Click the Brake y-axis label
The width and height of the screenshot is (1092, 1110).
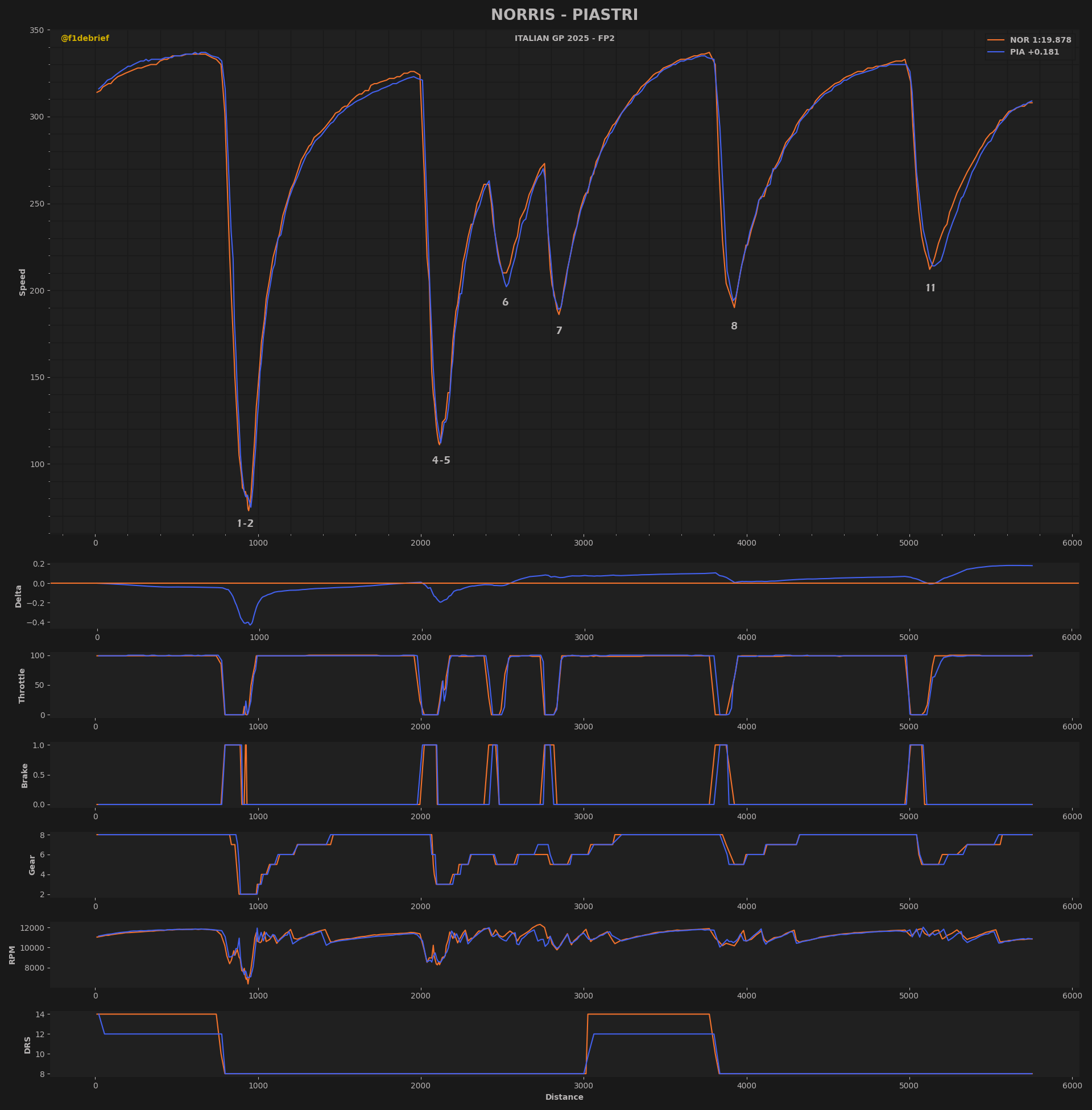(24, 775)
